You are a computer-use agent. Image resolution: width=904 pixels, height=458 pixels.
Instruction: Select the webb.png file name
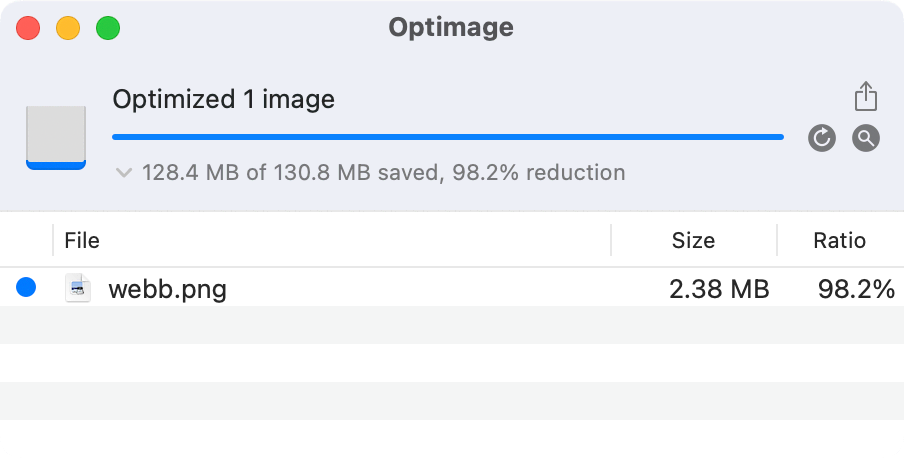pyautogui.click(x=167, y=290)
